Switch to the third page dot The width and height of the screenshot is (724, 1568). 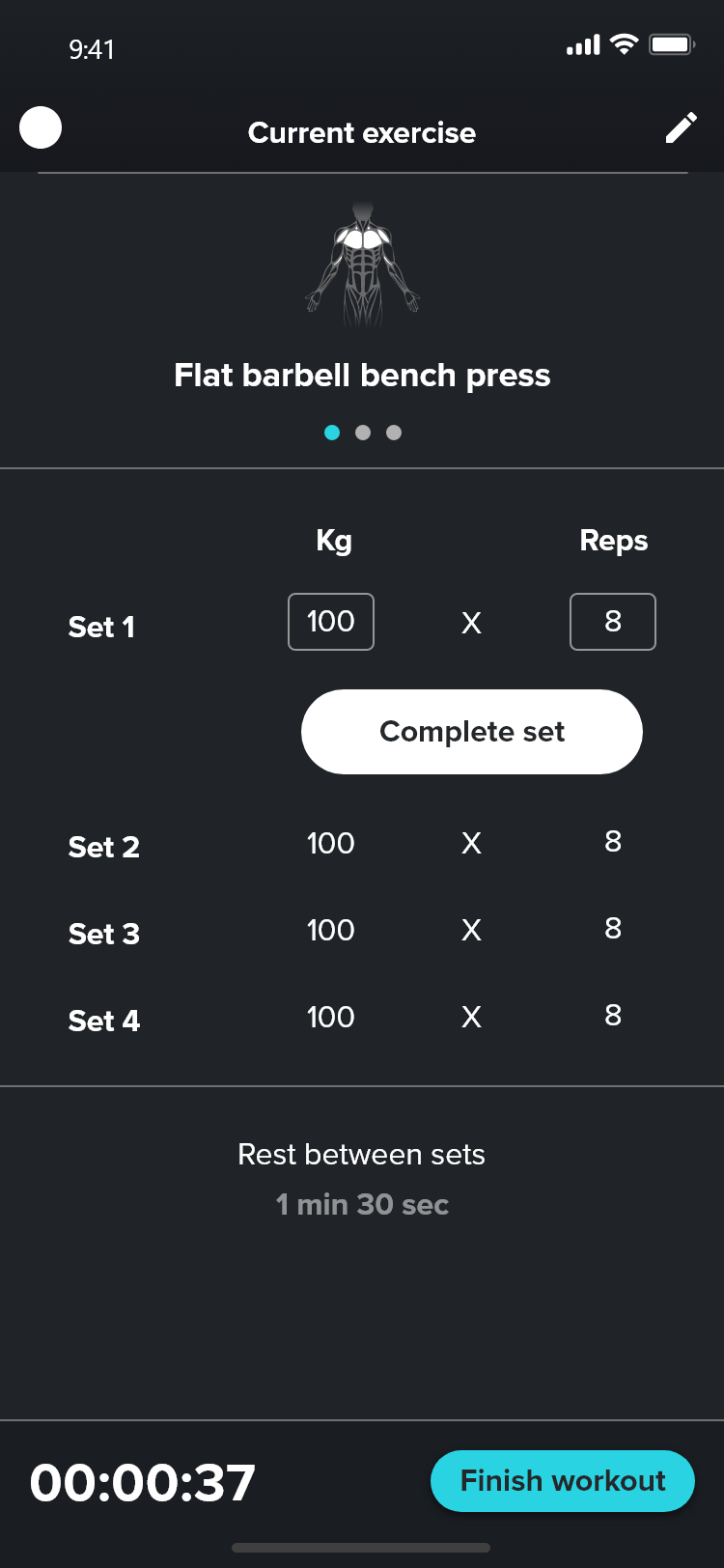click(394, 433)
